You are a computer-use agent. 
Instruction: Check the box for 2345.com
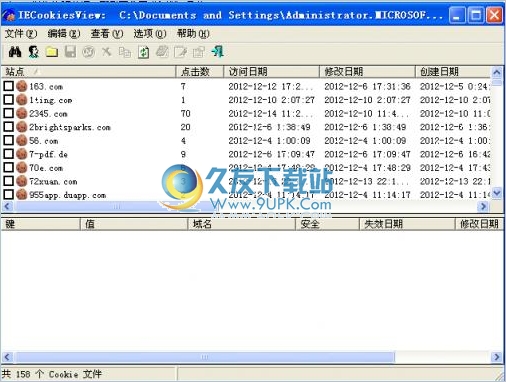click(9, 113)
